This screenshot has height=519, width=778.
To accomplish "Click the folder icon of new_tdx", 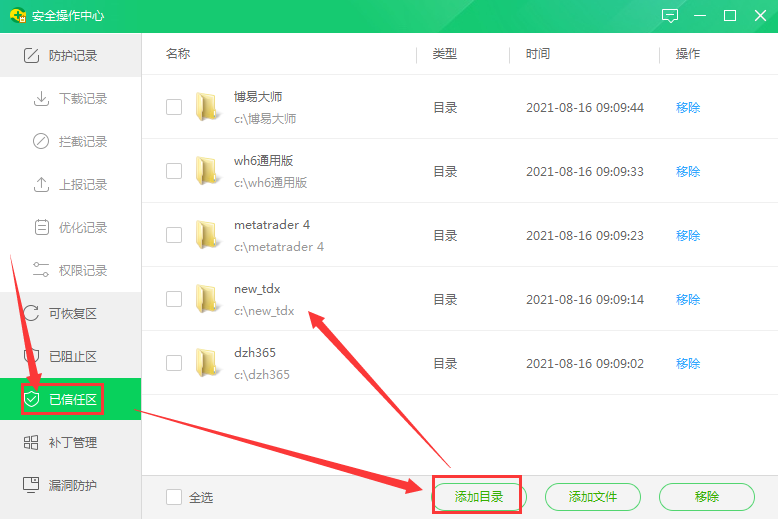I will pyautogui.click(x=207, y=299).
